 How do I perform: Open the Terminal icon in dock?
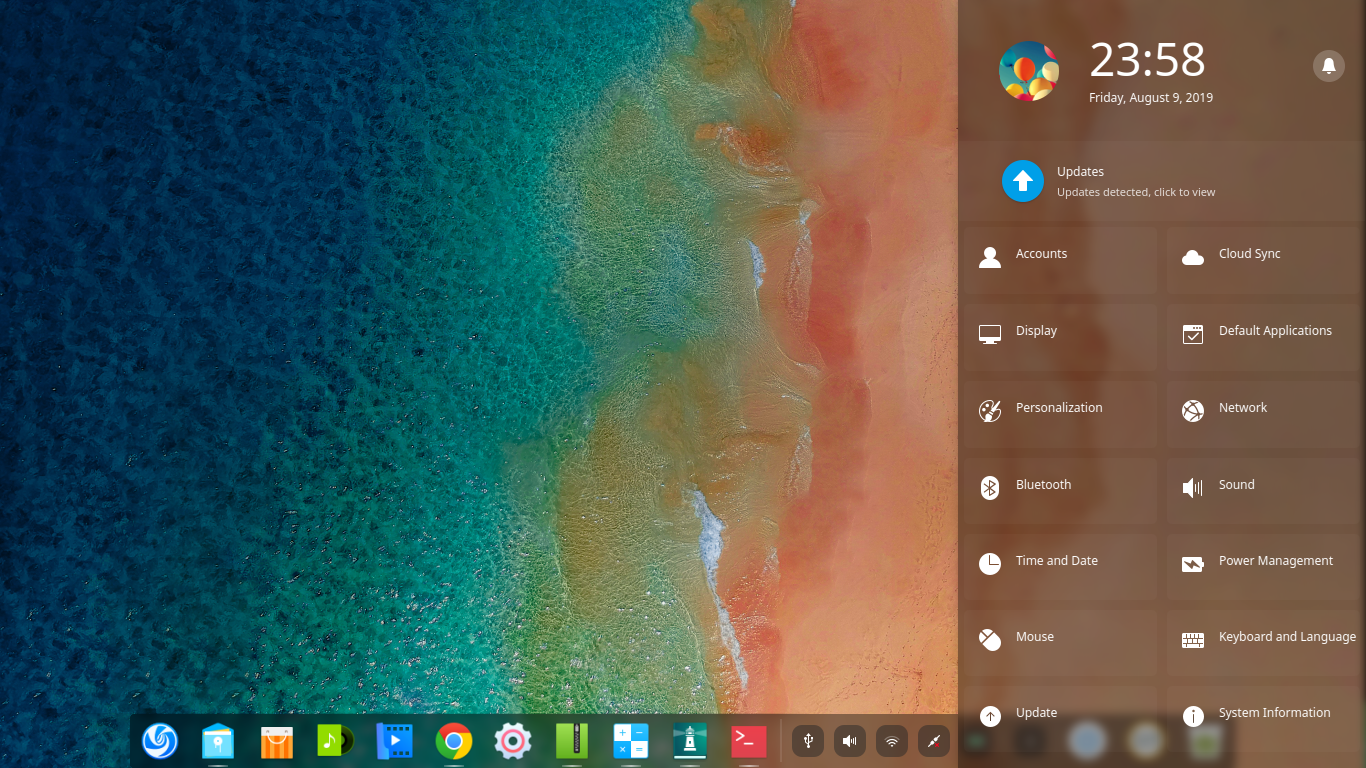coord(749,741)
